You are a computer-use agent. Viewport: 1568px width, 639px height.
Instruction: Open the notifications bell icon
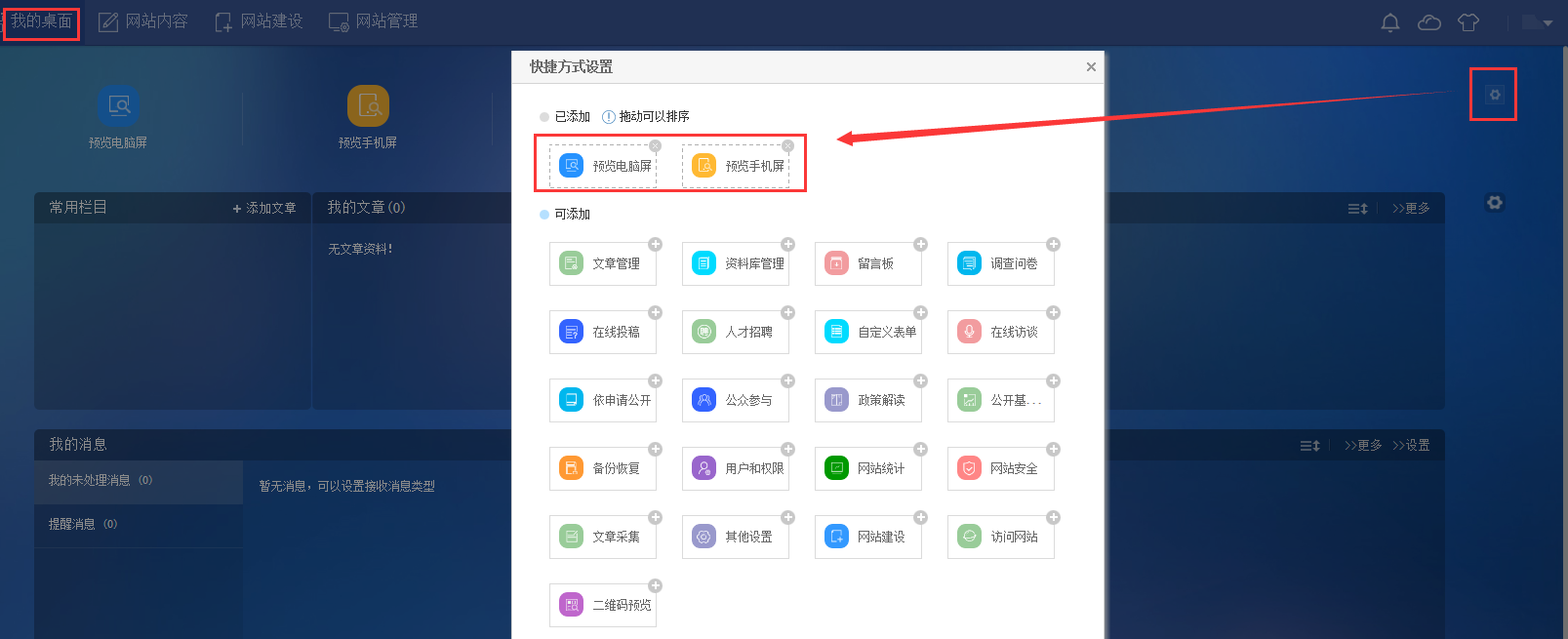[1390, 22]
